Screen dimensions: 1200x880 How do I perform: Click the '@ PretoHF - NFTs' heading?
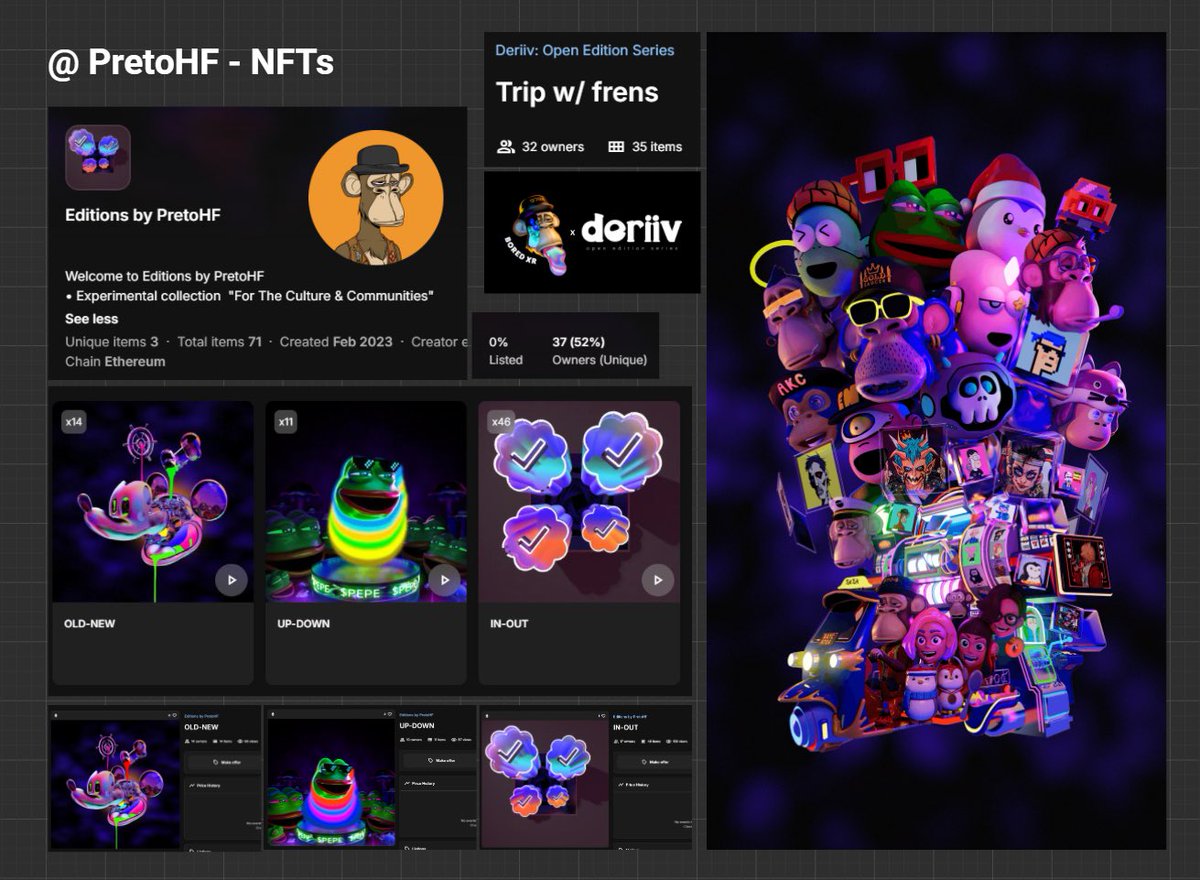191,63
